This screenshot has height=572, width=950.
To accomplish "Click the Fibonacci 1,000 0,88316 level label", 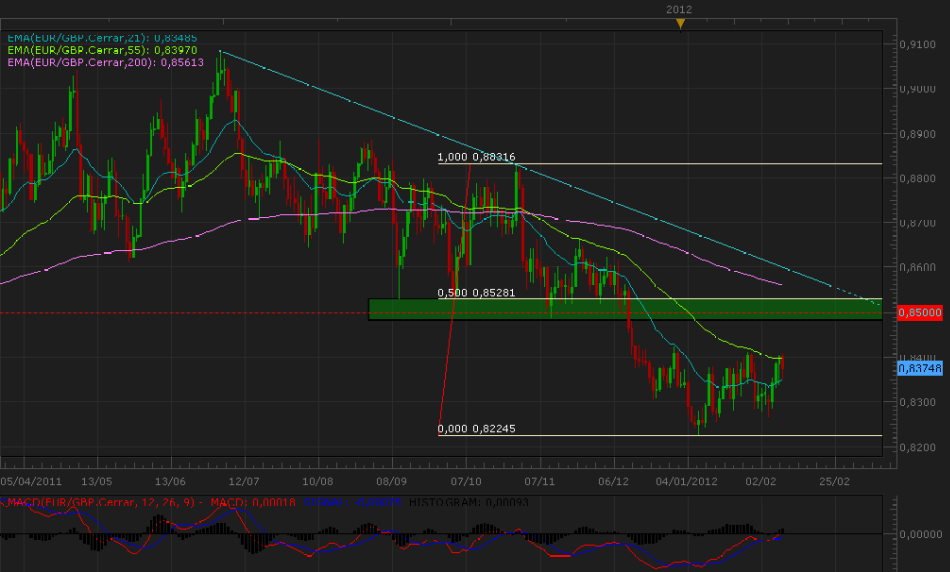I will click(477, 157).
